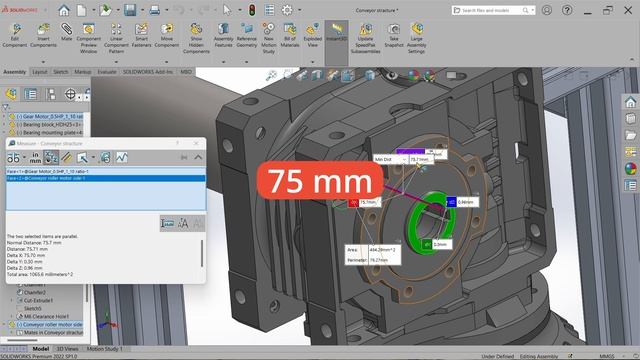Open the Move Component dropdown arrow
The image size is (640, 360).
point(167,62)
